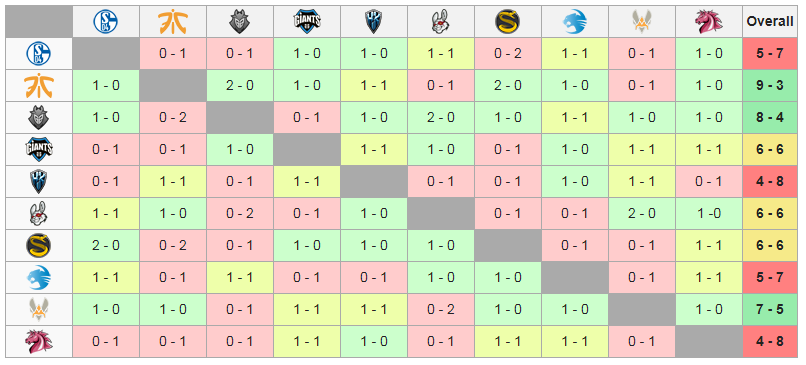The image size is (806, 365).
Task: Click Fnatic's 2 - 0 result against G2
Action: 240,85
